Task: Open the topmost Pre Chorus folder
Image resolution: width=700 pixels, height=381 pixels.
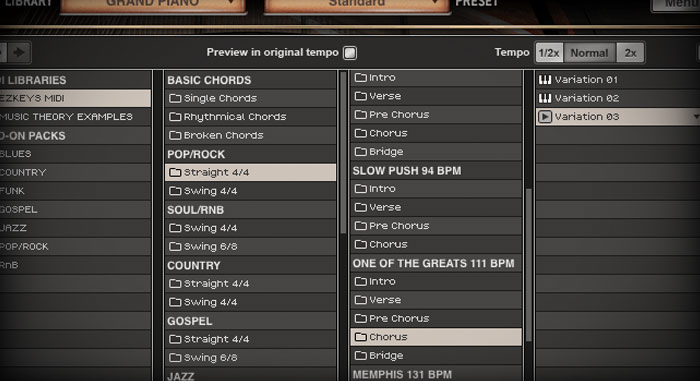Action: pyautogui.click(x=436, y=115)
